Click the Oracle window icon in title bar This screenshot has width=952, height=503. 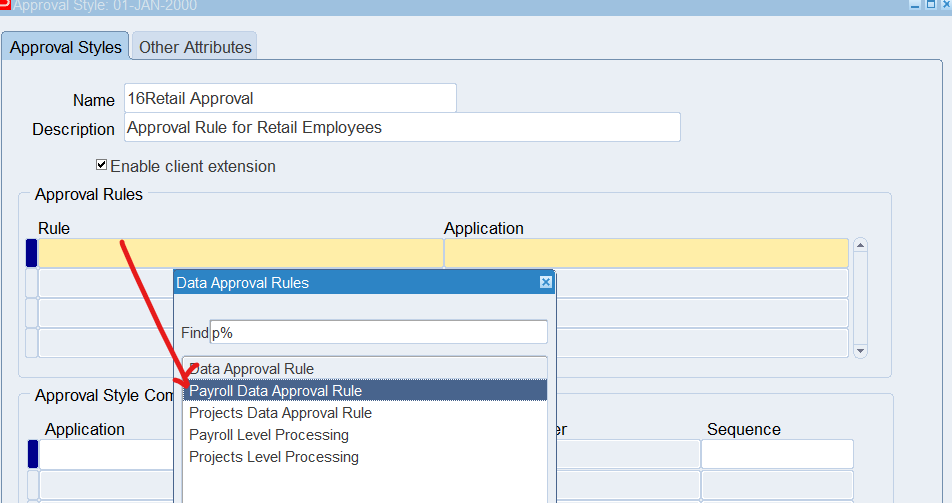point(5,5)
